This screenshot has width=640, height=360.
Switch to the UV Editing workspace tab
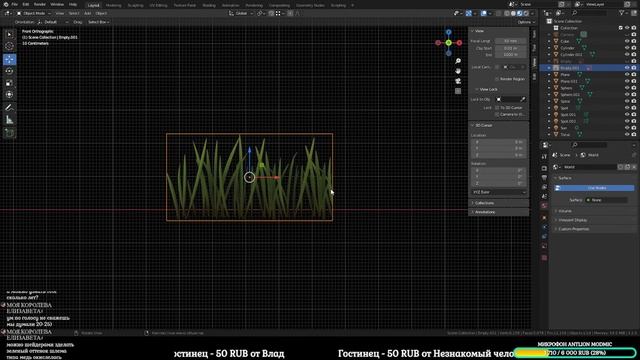[158, 5]
